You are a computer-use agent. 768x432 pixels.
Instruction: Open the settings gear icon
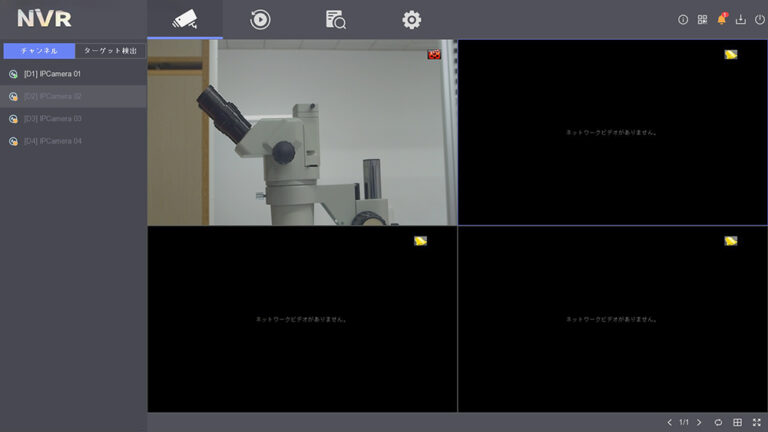click(411, 19)
